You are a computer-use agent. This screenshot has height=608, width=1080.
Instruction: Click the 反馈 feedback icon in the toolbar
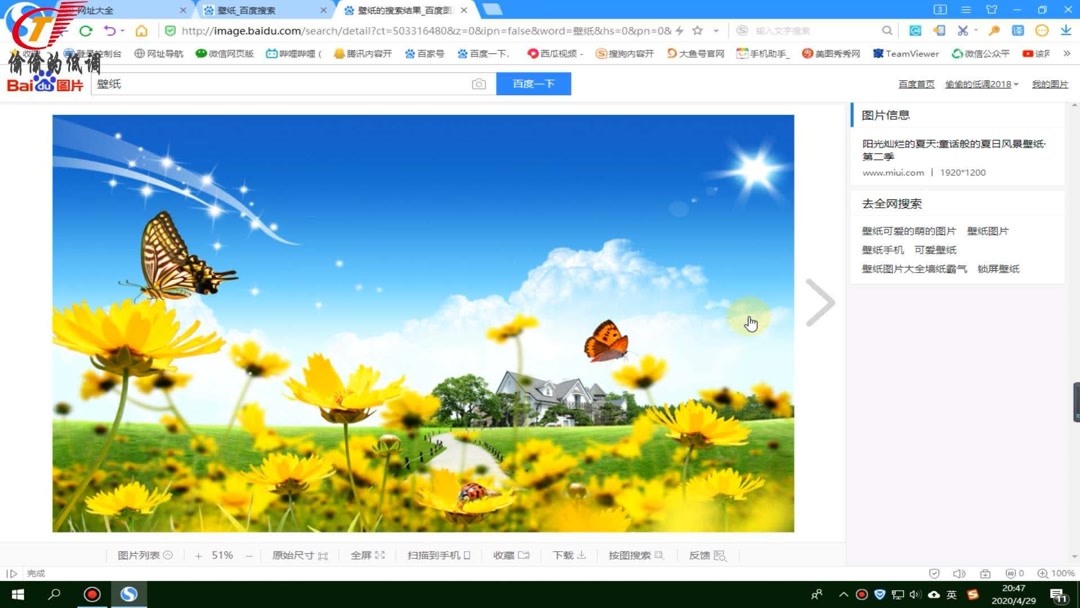coord(704,554)
